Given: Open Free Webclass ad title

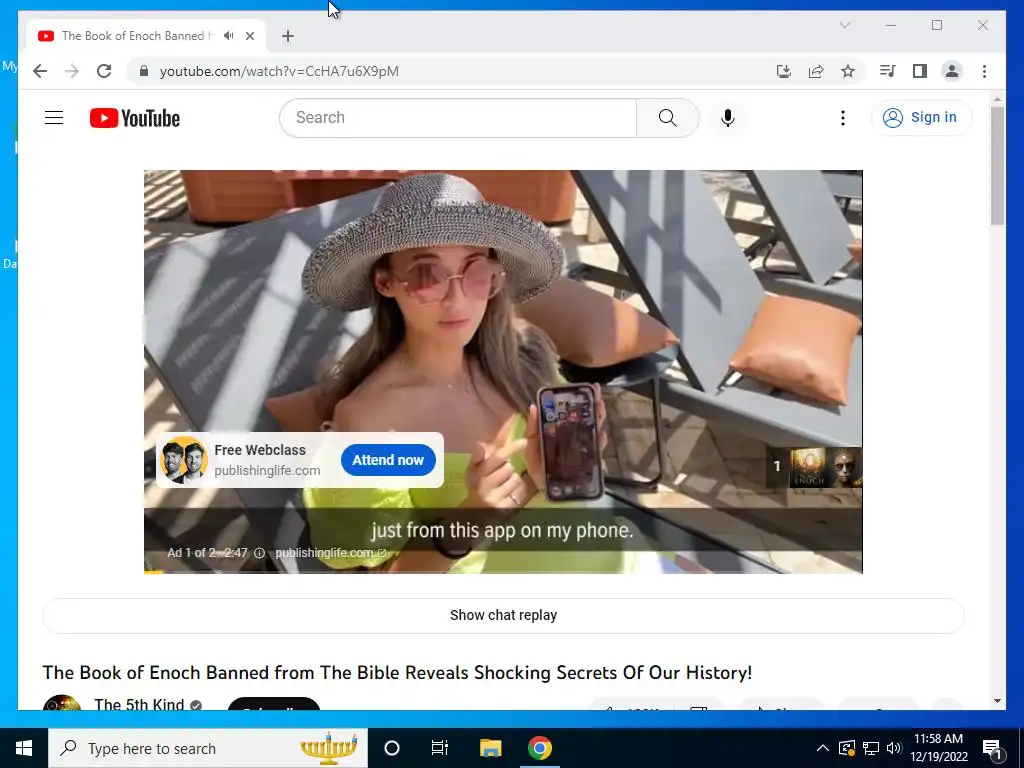Looking at the screenshot, I should coord(260,450).
